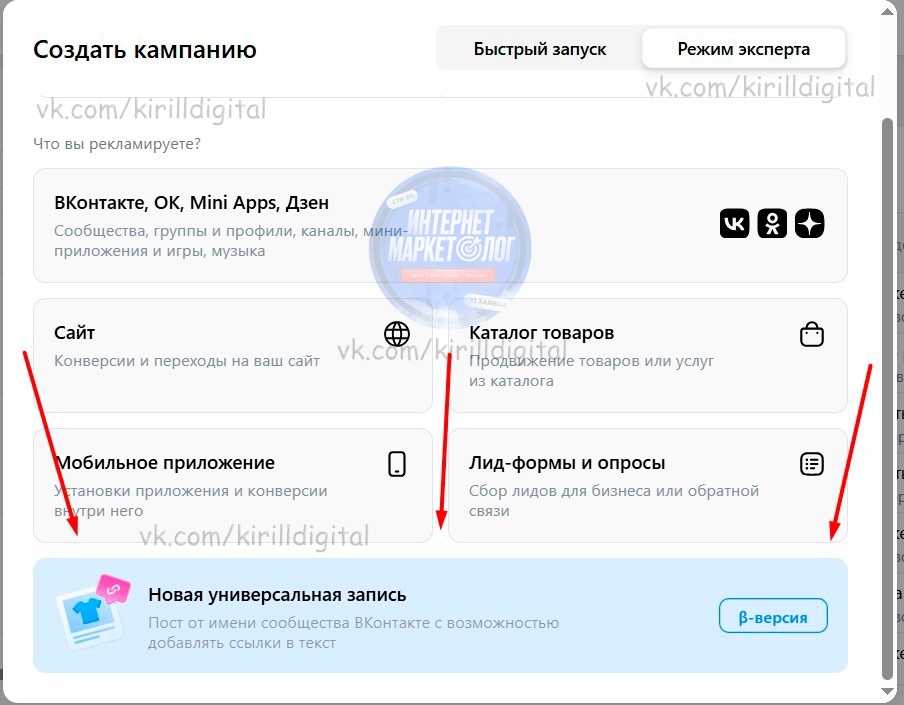Open Новая универсальная запись title

277,594
